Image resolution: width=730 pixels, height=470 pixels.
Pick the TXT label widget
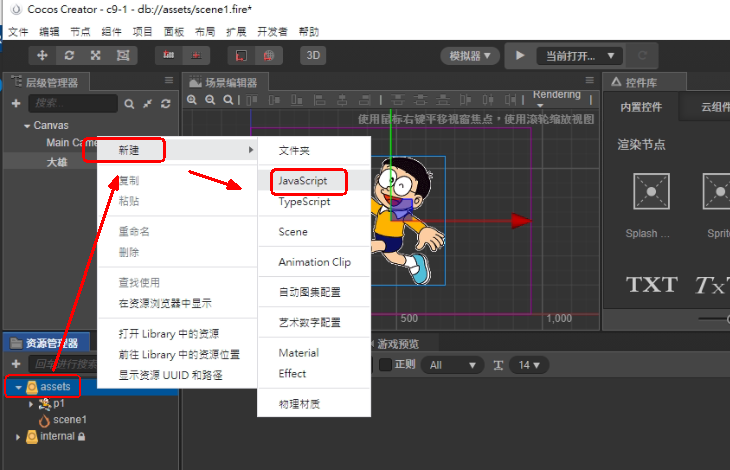651,284
